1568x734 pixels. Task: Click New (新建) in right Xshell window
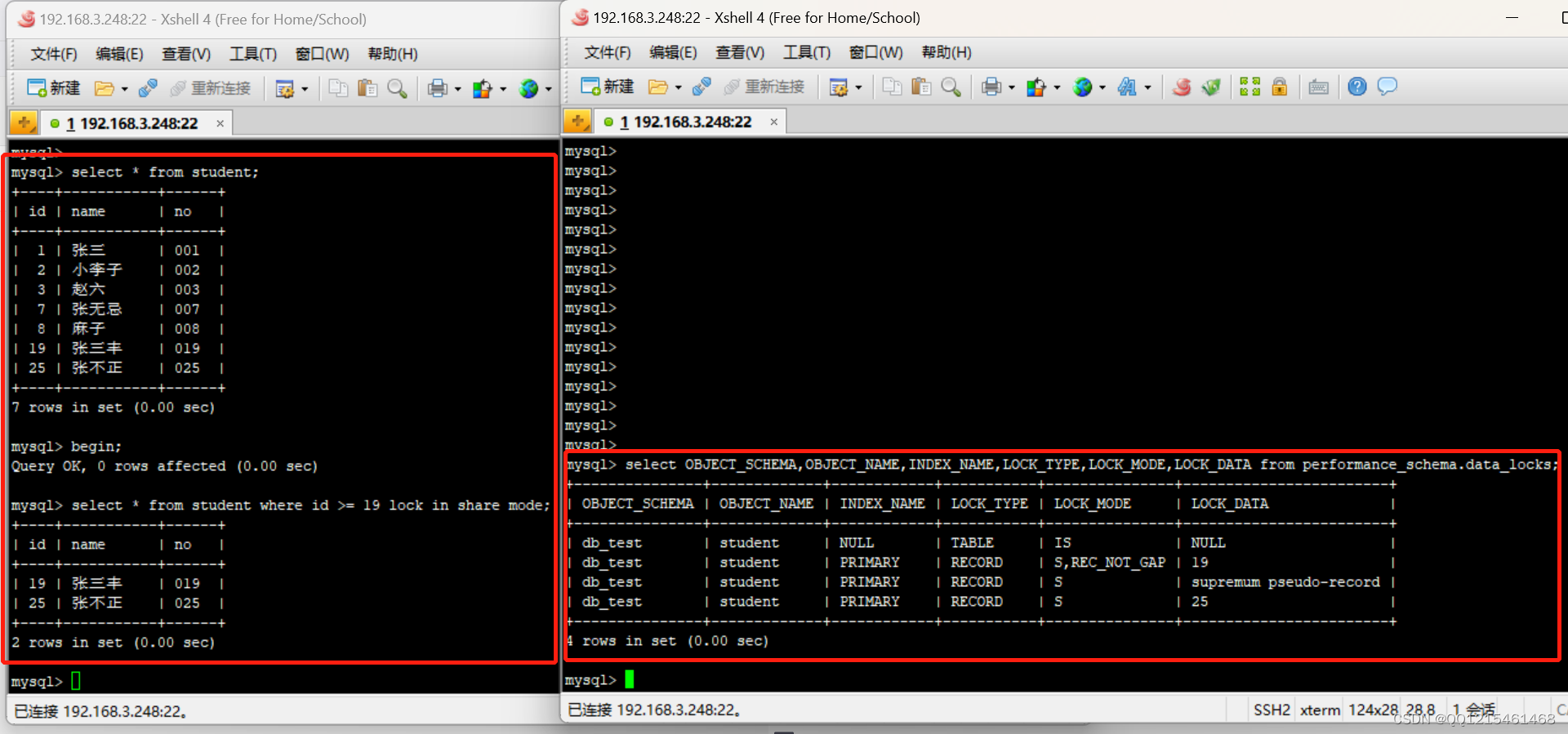click(x=607, y=87)
